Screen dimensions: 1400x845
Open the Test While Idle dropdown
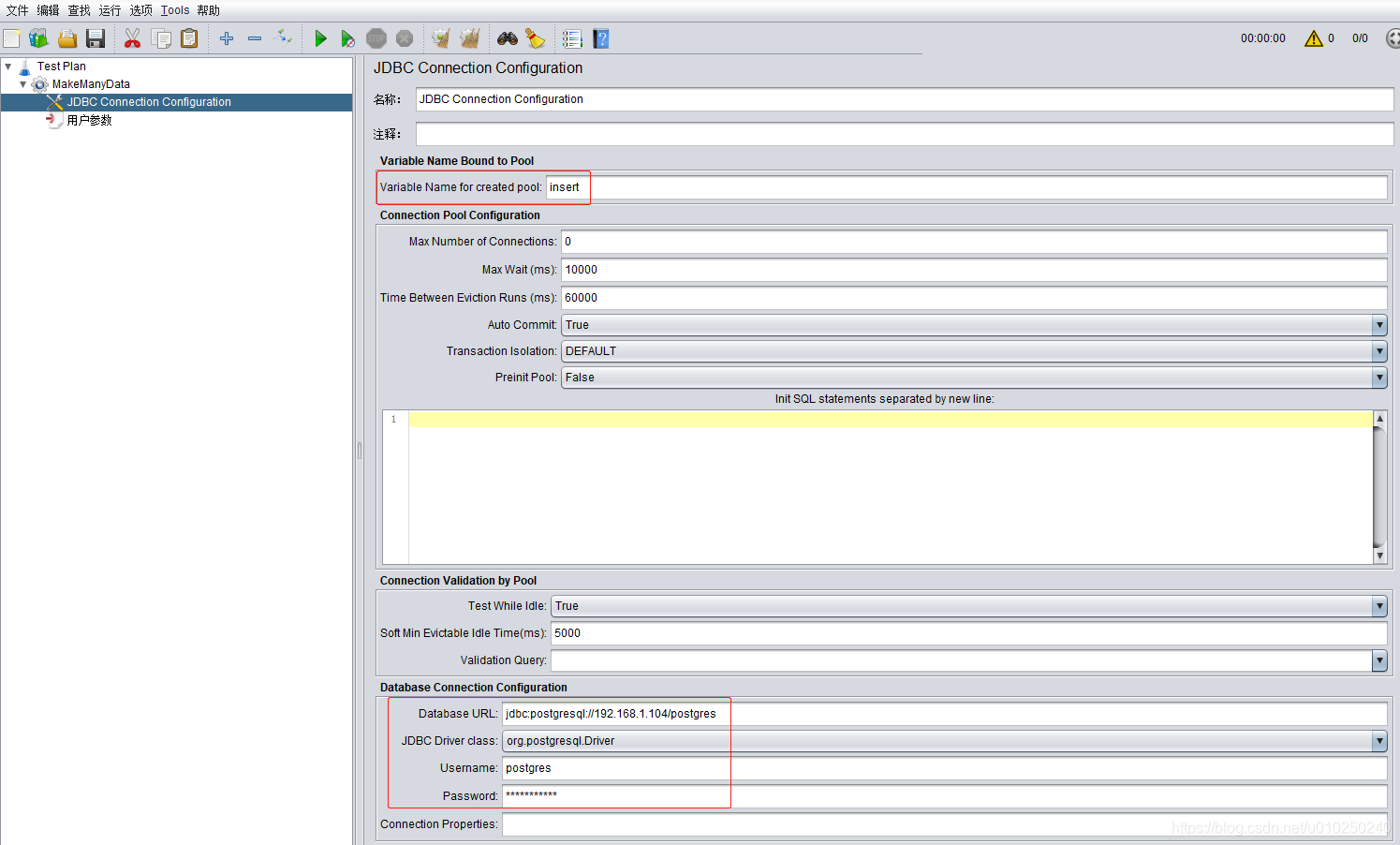click(1379, 606)
